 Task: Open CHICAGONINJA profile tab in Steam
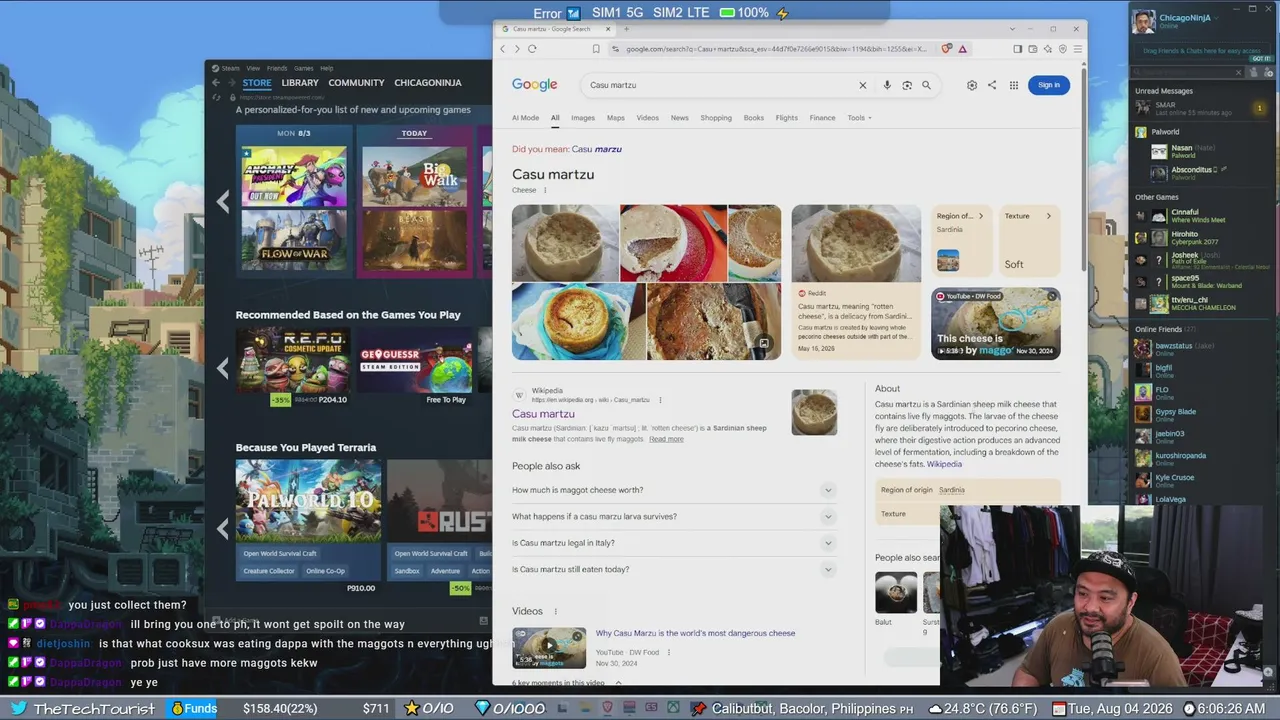coord(428,83)
